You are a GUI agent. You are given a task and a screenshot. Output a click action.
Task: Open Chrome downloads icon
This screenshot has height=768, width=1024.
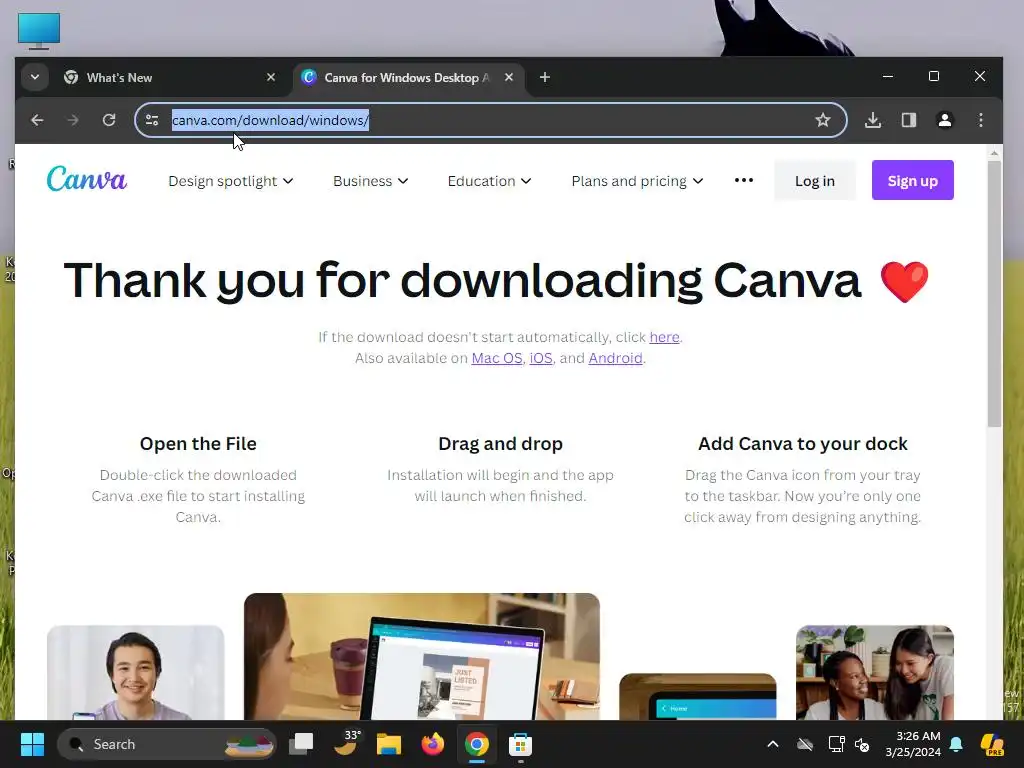(x=873, y=120)
